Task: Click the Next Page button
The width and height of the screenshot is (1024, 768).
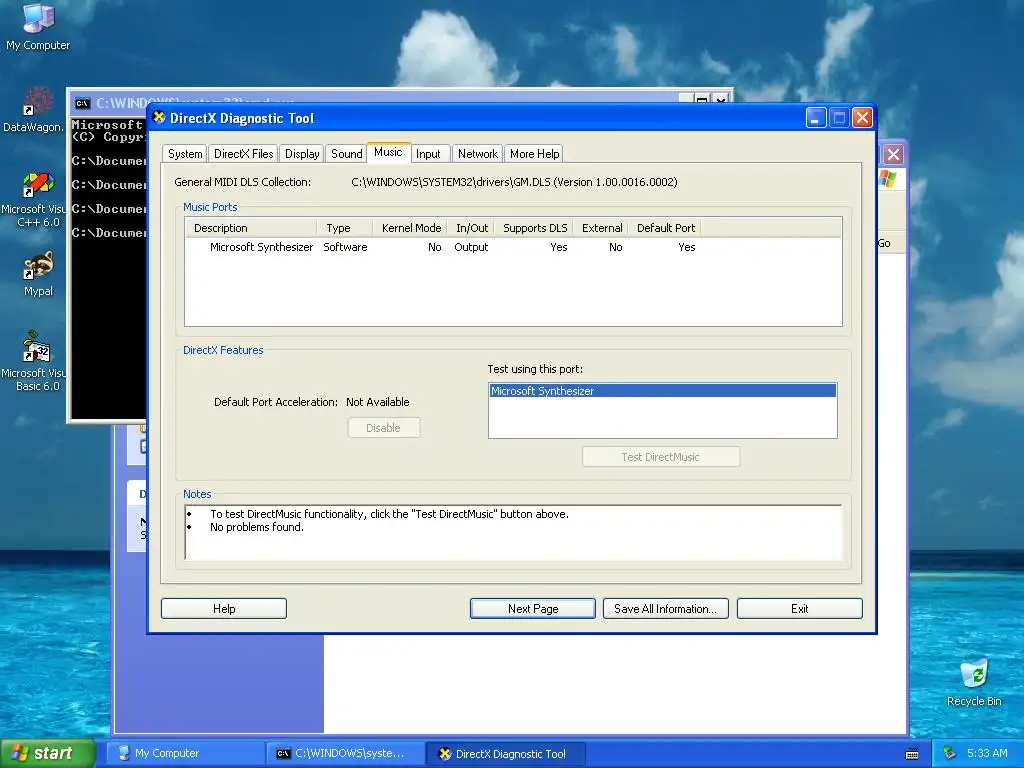Action: coord(533,609)
